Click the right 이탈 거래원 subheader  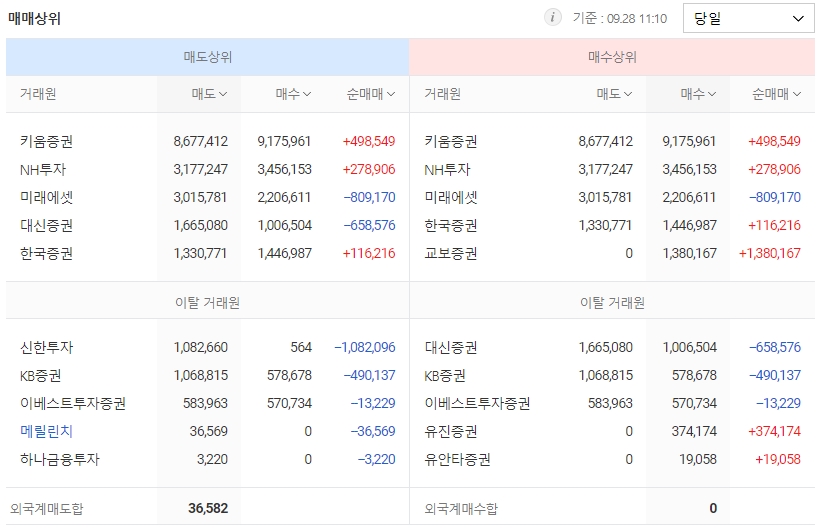(x=612, y=303)
